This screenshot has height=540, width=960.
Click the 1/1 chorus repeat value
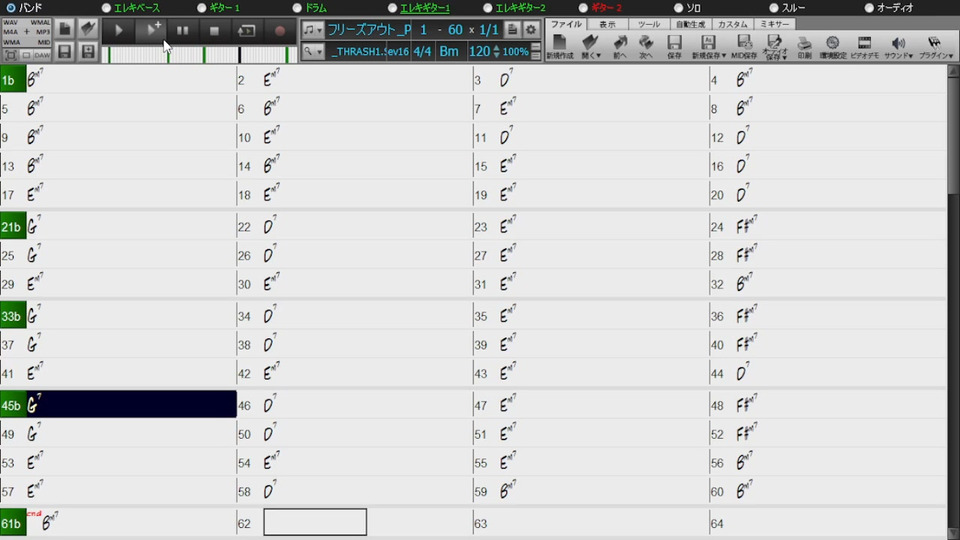[x=489, y=30]
